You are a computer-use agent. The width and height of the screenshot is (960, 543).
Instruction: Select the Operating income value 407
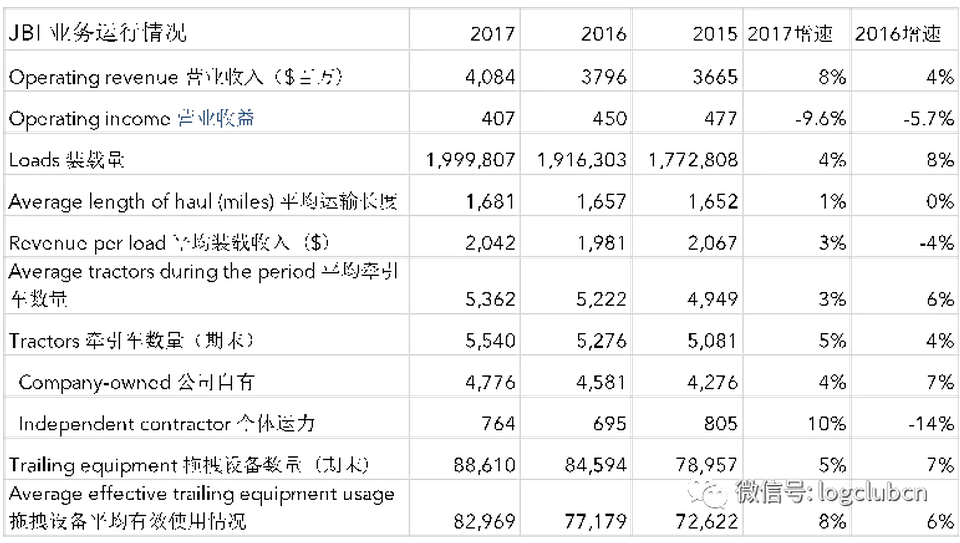498,118
